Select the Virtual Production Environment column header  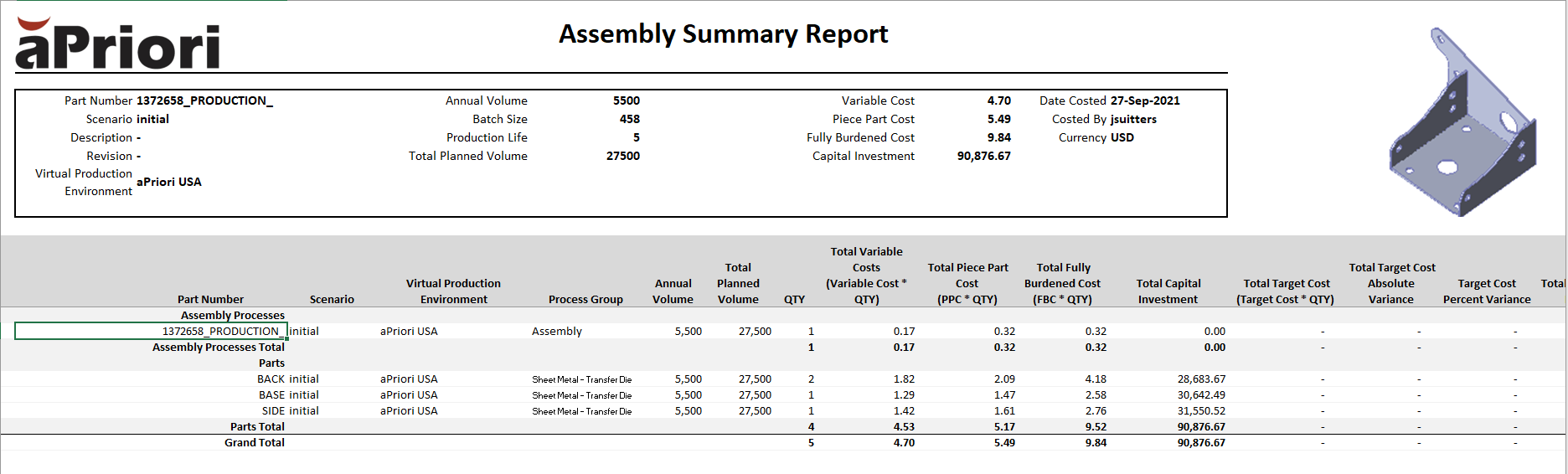(x=453, y=291)
